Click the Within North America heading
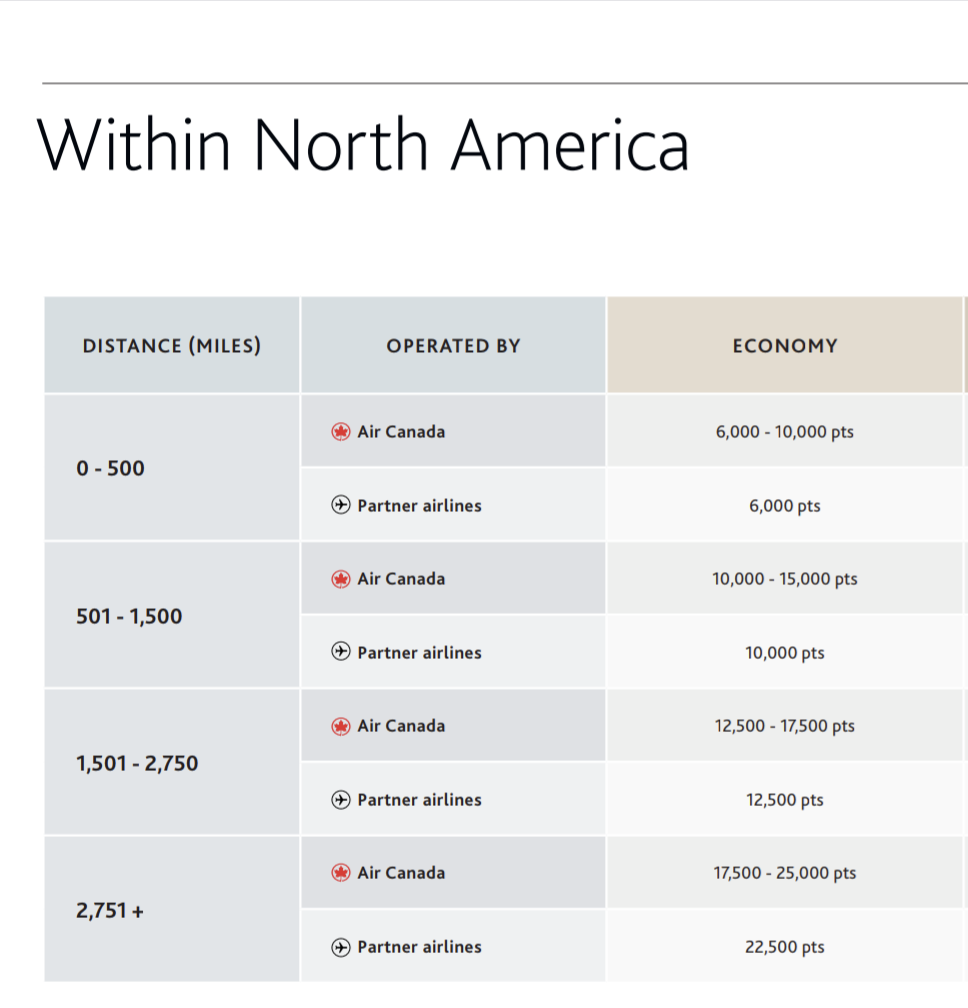 (x=364, y=144)
